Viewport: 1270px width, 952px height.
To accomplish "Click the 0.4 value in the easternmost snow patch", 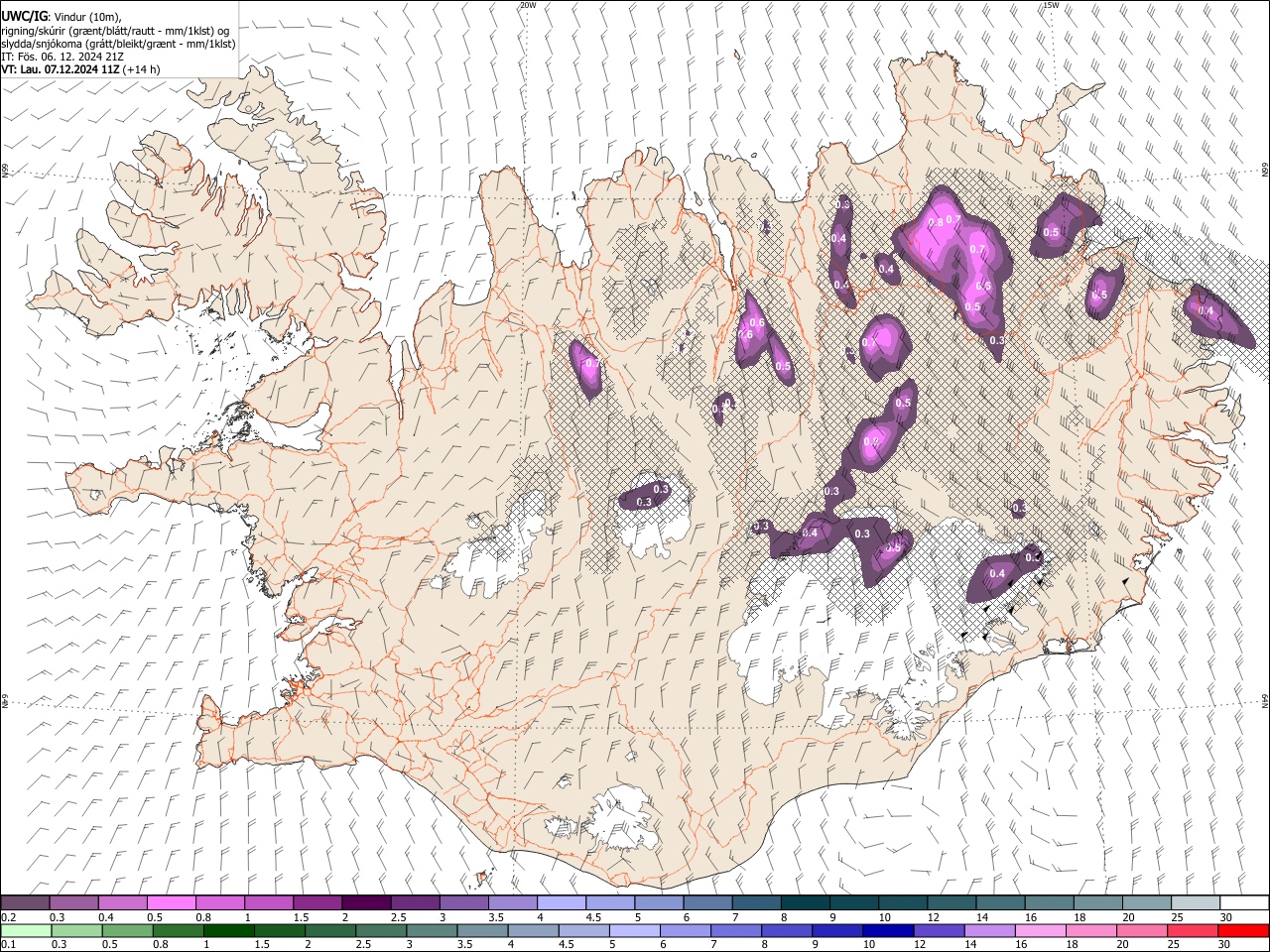I will (1206, 310).
